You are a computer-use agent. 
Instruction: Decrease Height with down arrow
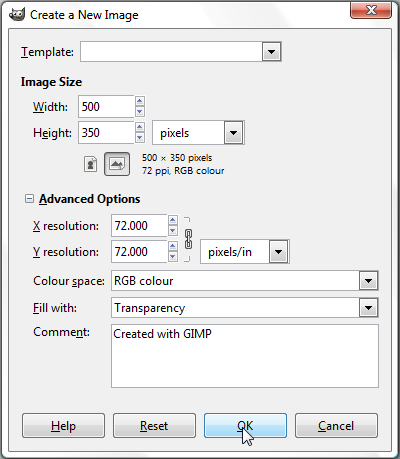140,138
